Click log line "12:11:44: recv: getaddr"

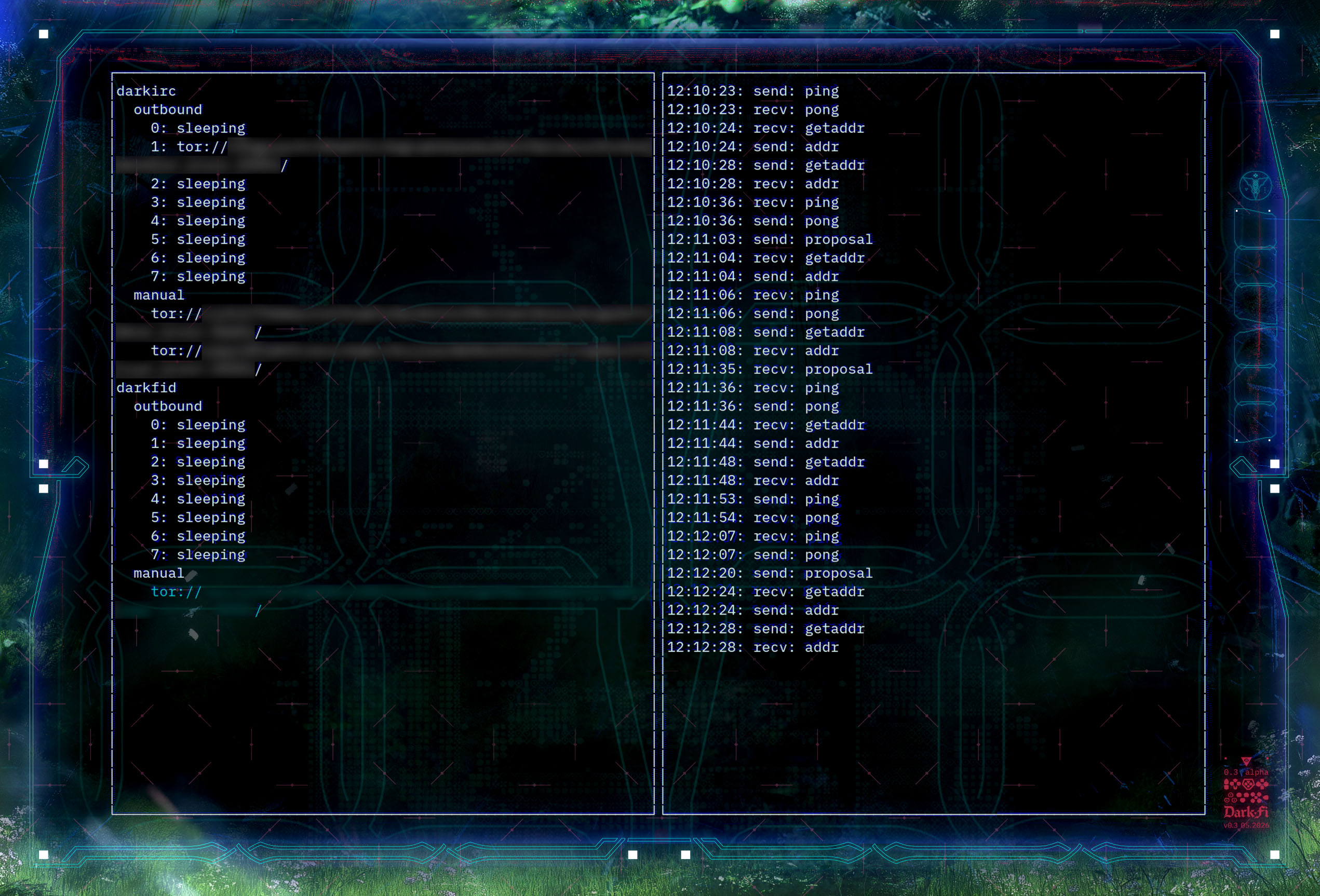pyautogui.click(x=765, y=425)
